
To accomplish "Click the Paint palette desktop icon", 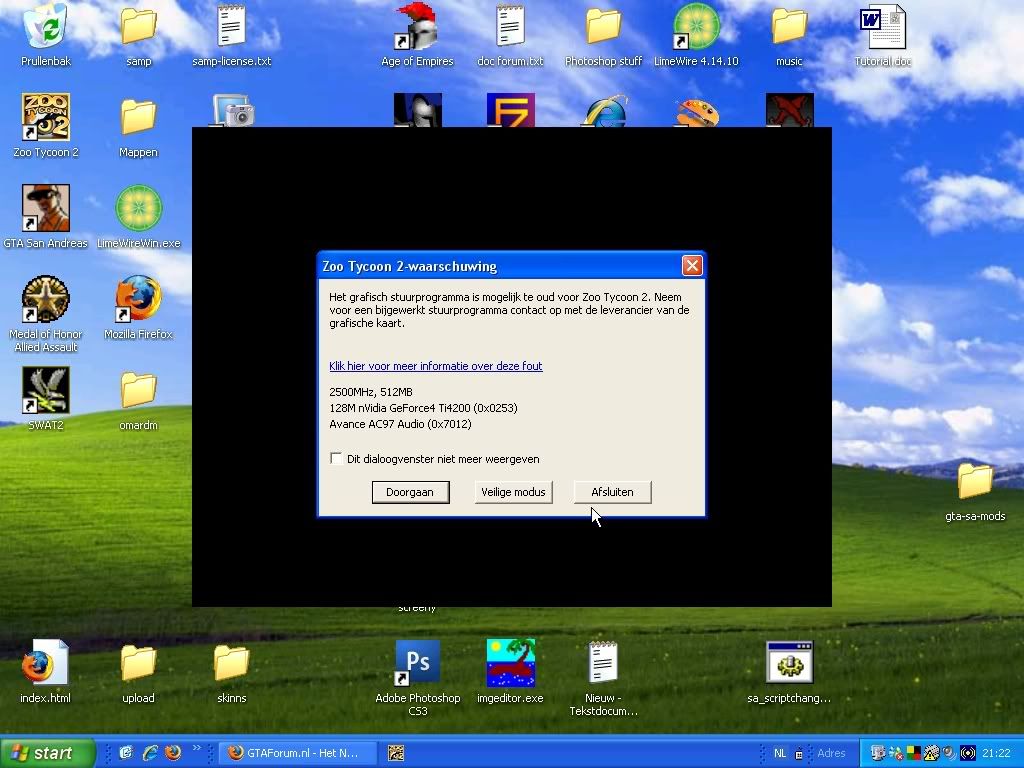I will point(697,112).
